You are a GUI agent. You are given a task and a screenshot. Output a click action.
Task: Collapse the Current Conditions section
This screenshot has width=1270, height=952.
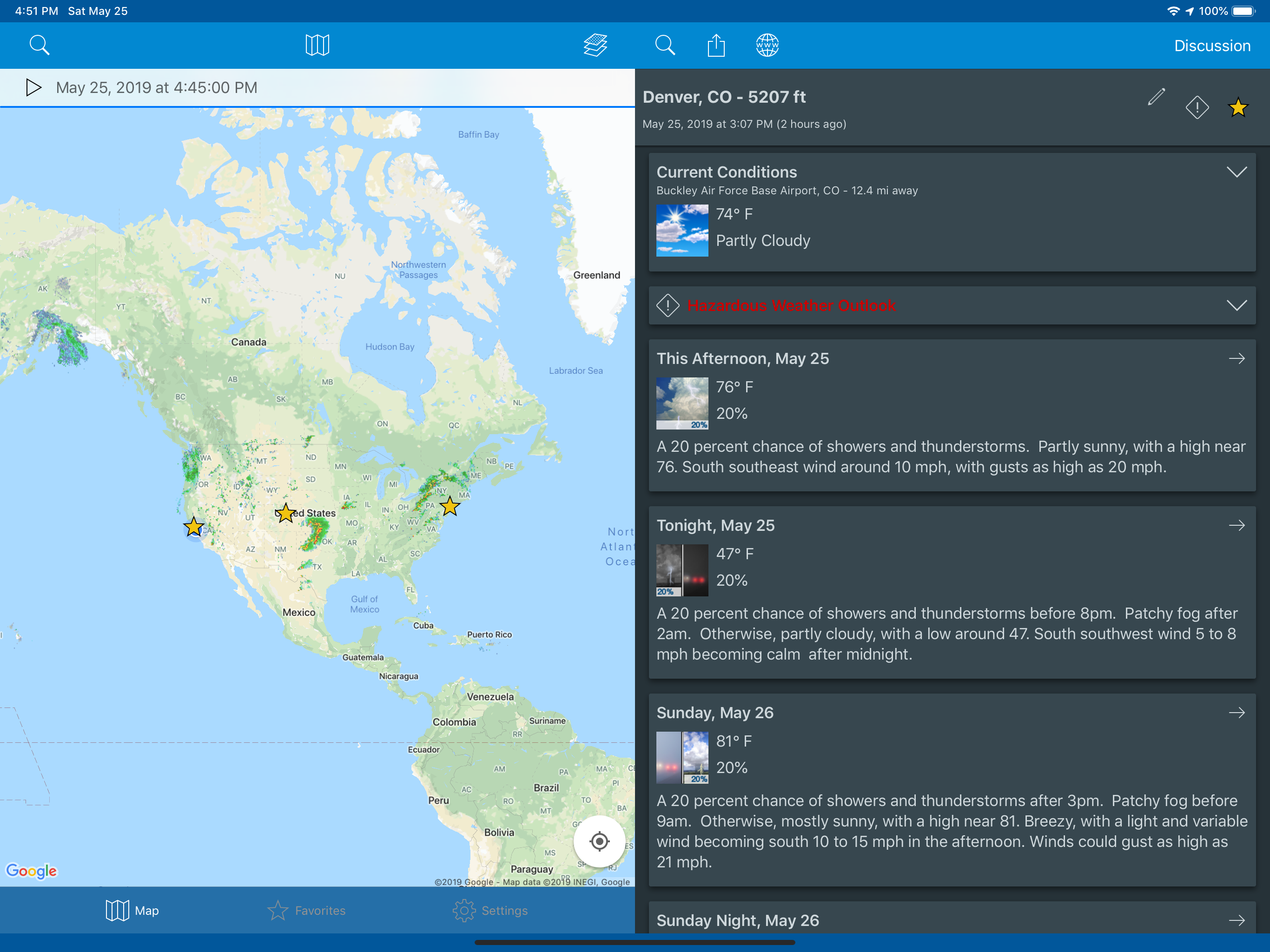1236,172
